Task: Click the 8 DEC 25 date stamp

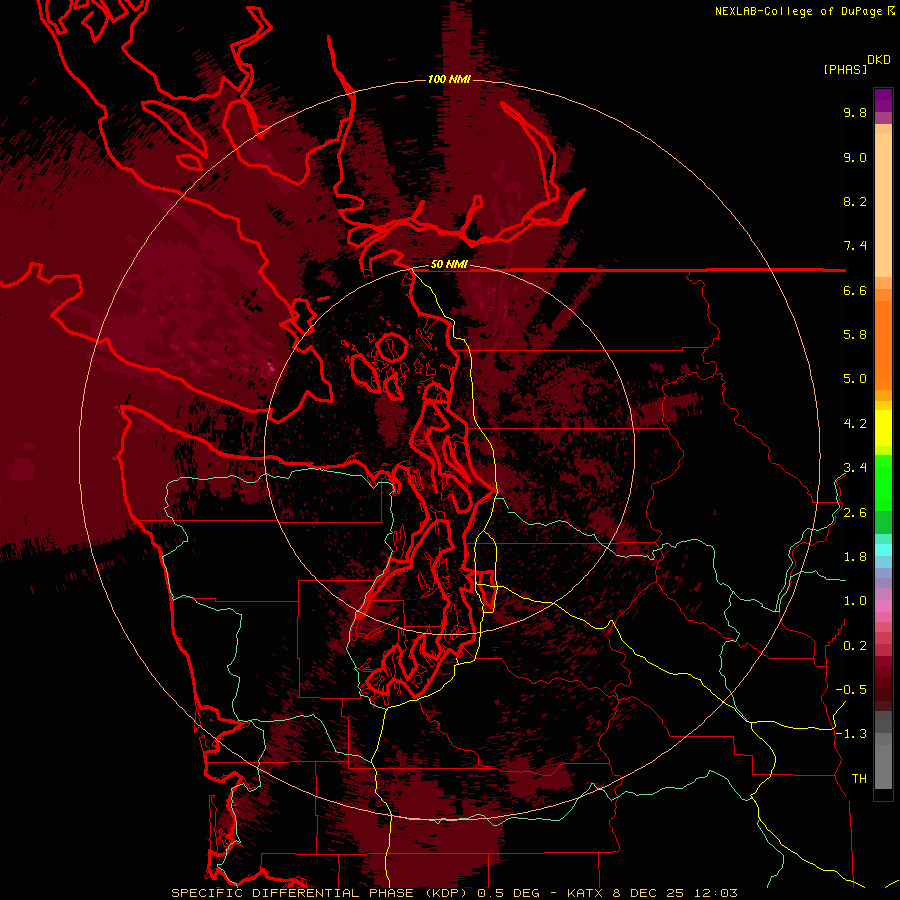Action: tap(650, 893)
